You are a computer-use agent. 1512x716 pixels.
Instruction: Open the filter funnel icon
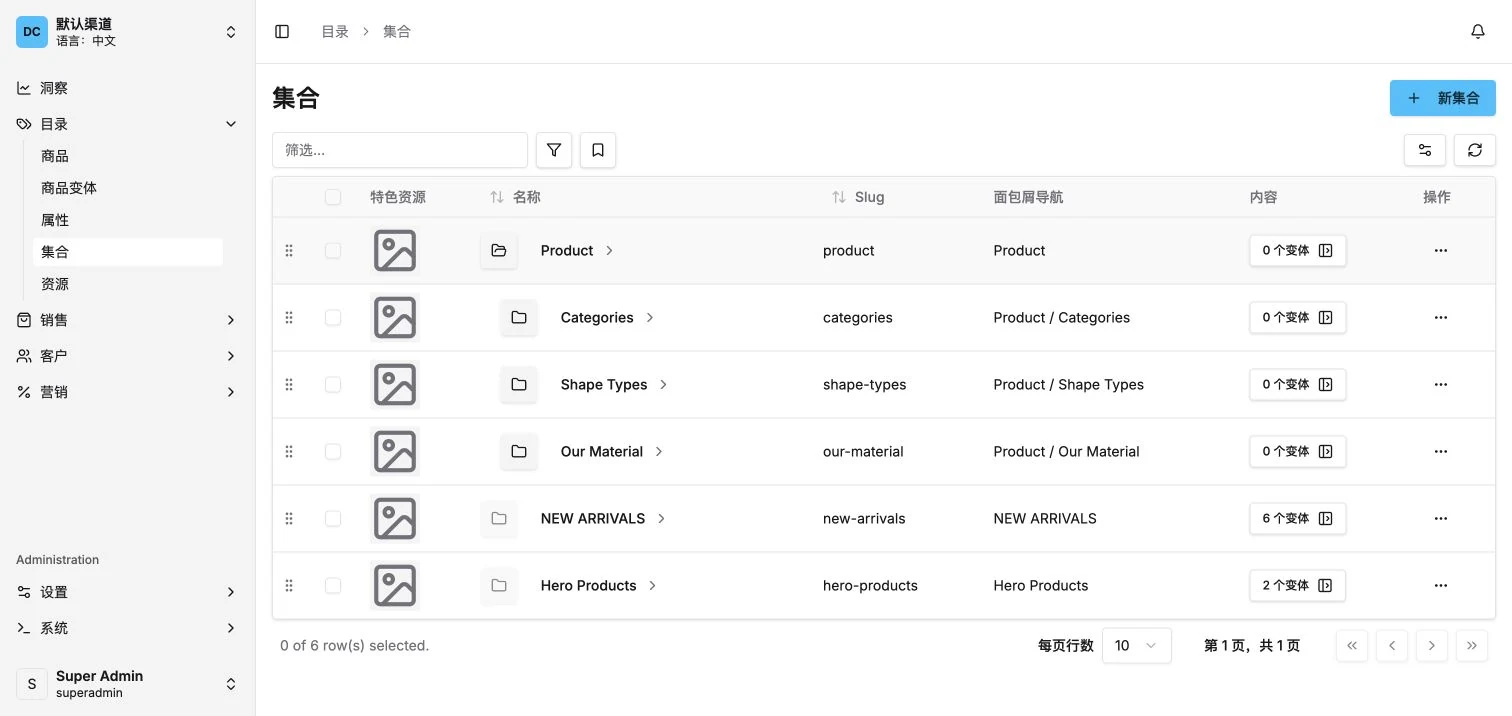pyautogui.click(x=554, y=150)
